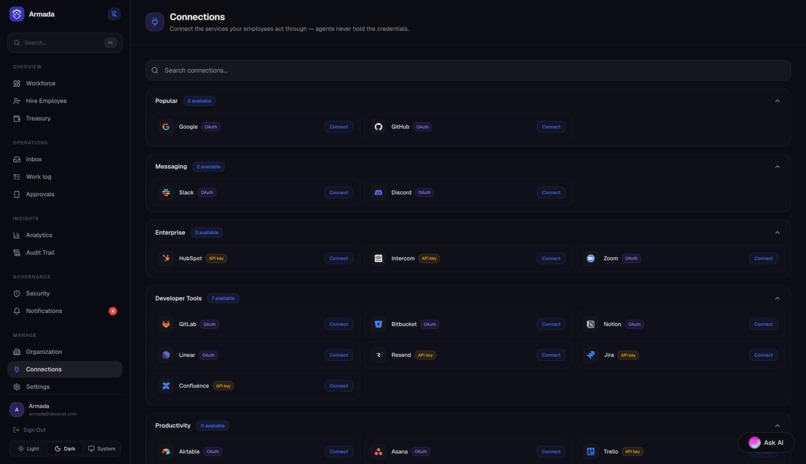
Task: Click the Notion logo icon
Action: (591, 324)
